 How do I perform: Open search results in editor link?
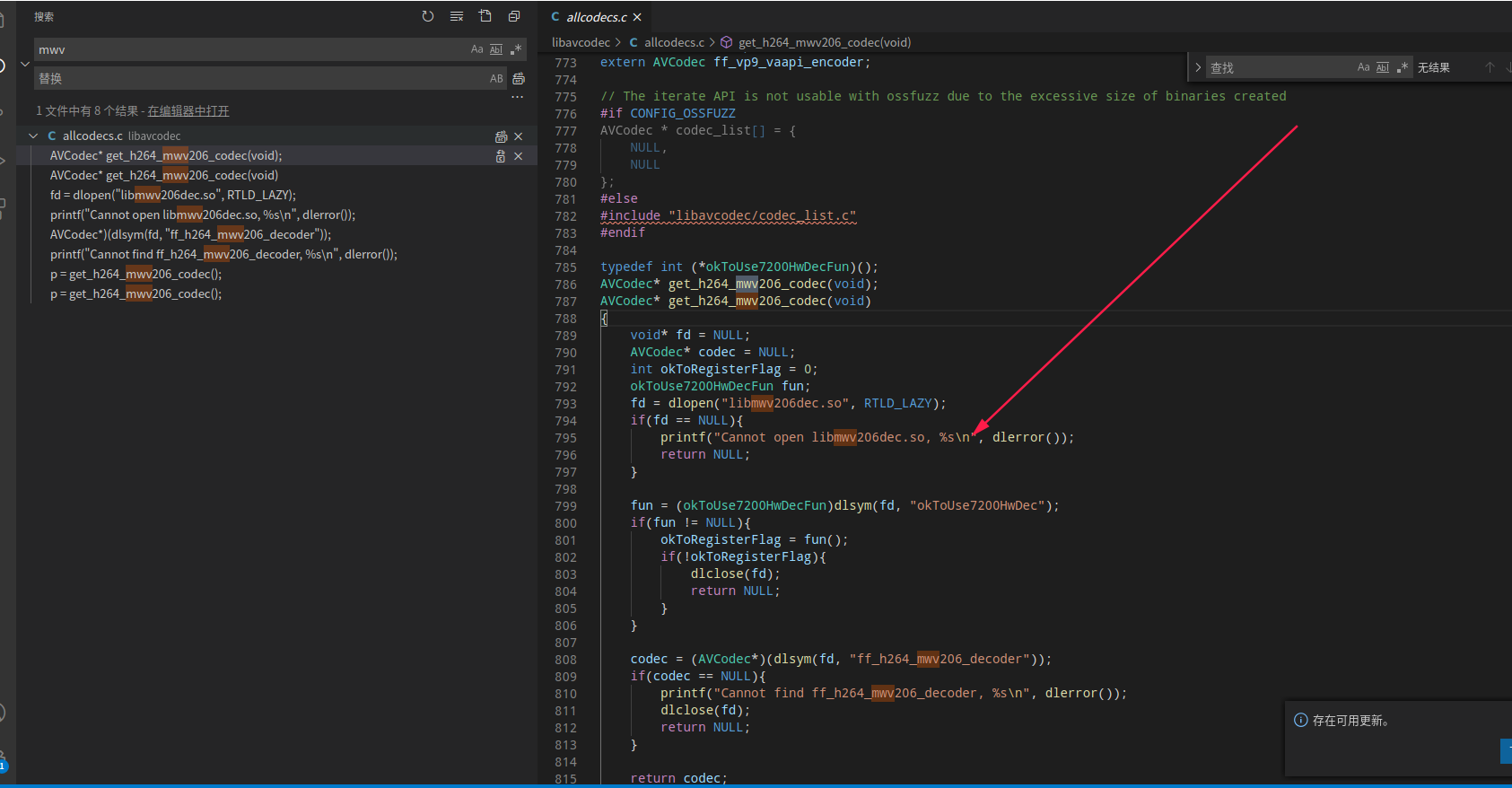(x=188, y=111)
